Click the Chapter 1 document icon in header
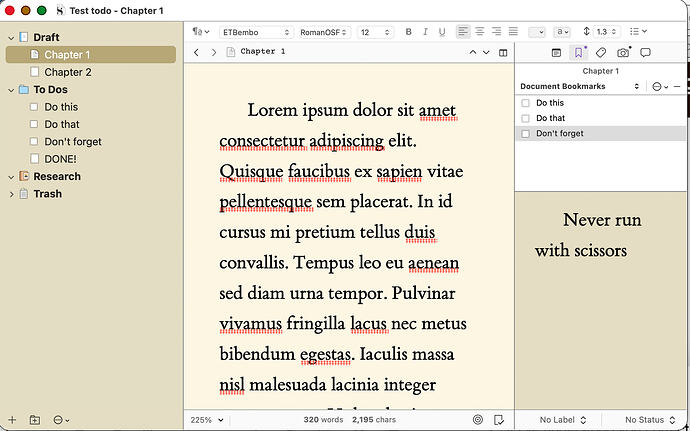 point(230,52)
